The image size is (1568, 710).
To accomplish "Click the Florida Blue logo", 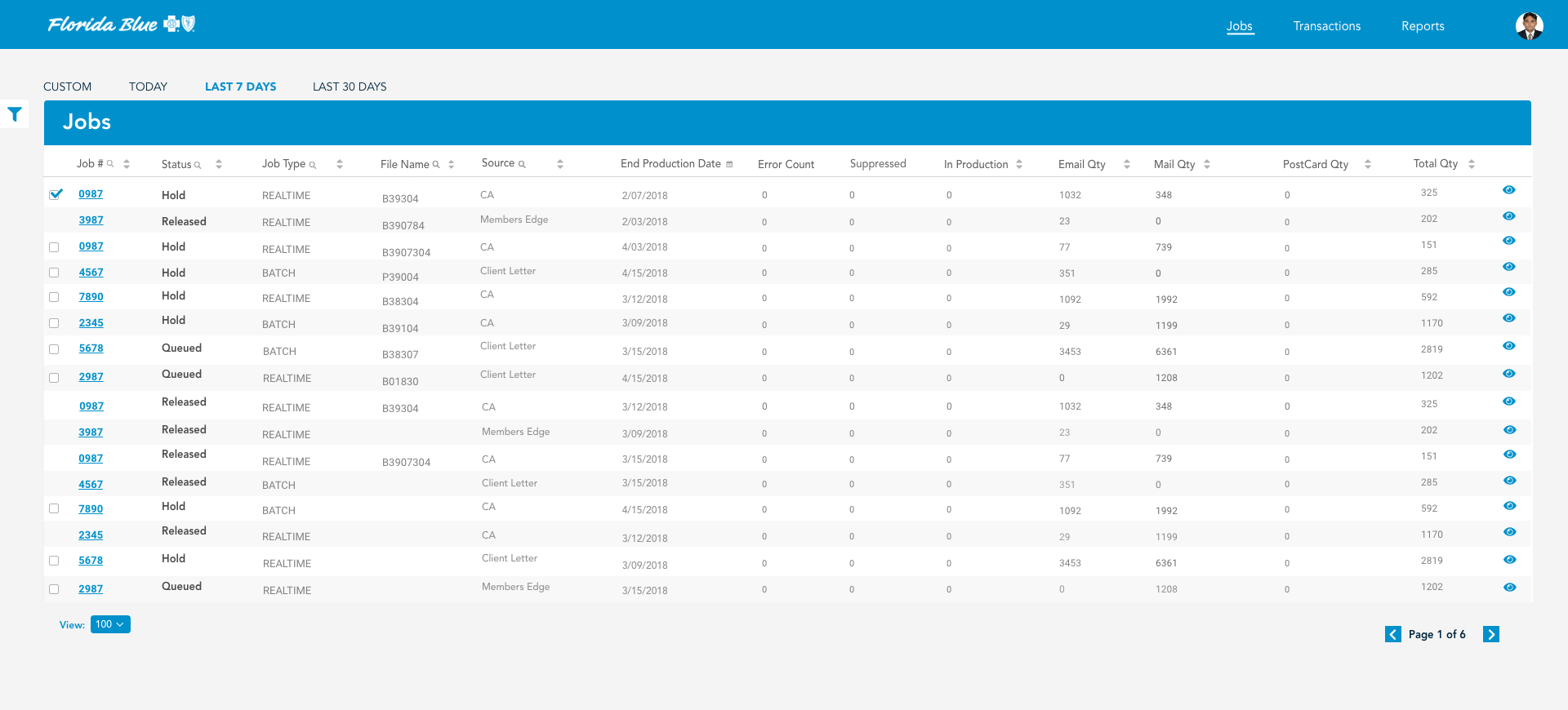I will click(121, 24).
